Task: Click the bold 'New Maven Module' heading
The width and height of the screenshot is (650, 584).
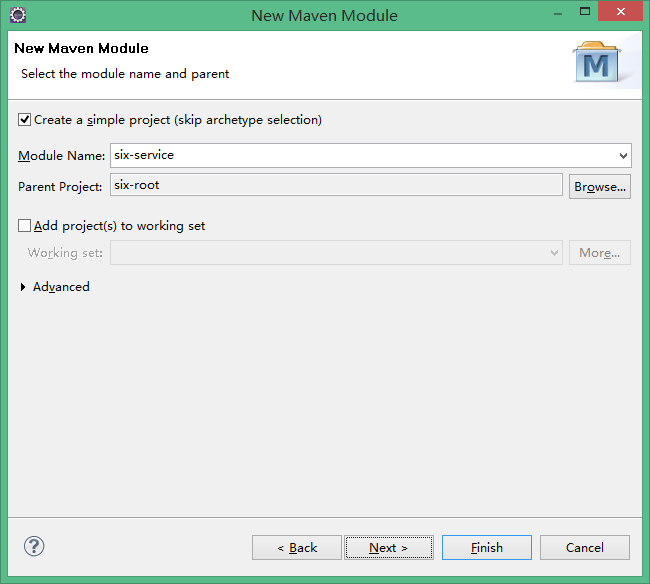Action: tap(81, 48)
